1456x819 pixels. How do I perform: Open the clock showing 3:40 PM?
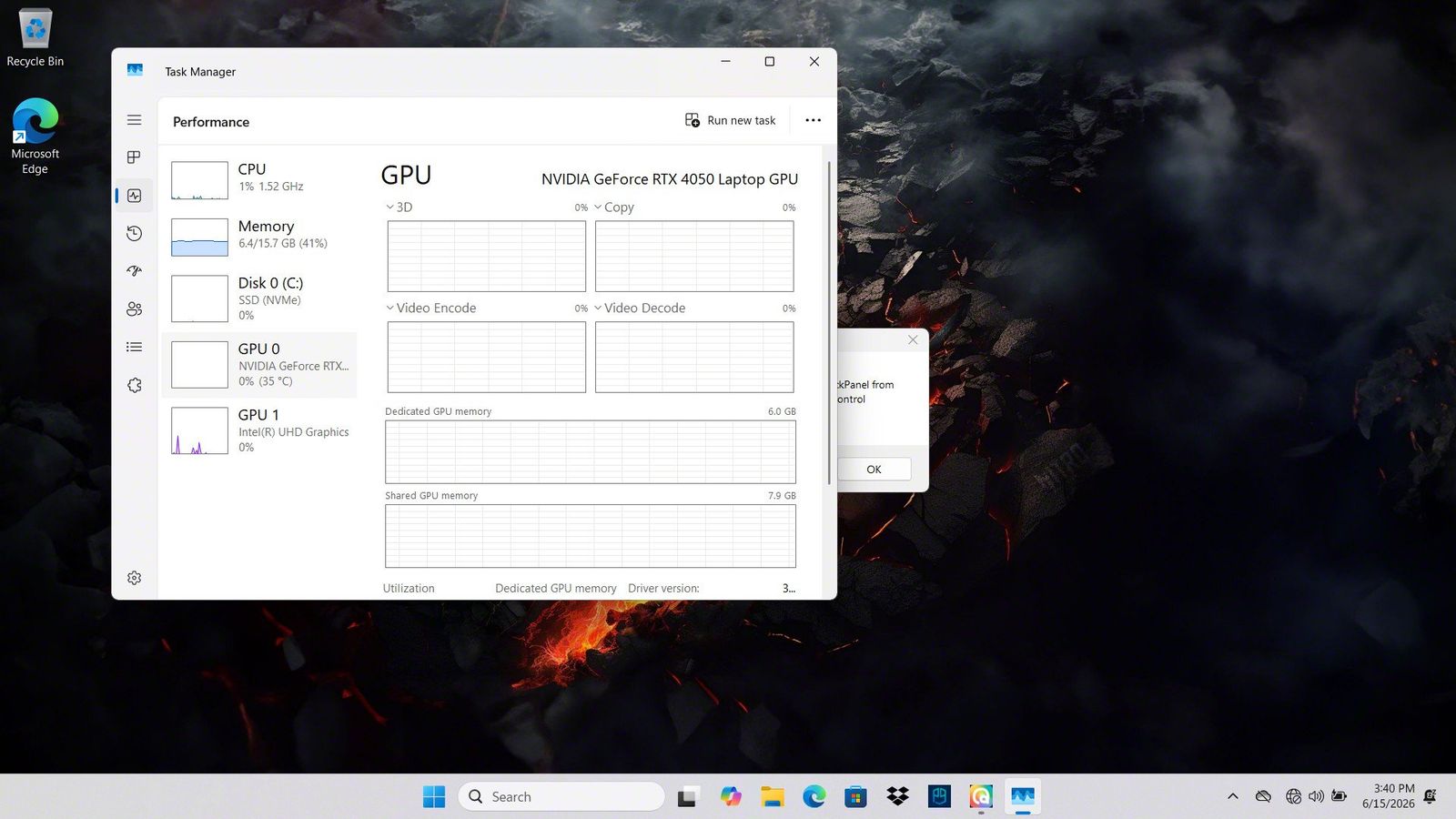(x=1389, y=796)
